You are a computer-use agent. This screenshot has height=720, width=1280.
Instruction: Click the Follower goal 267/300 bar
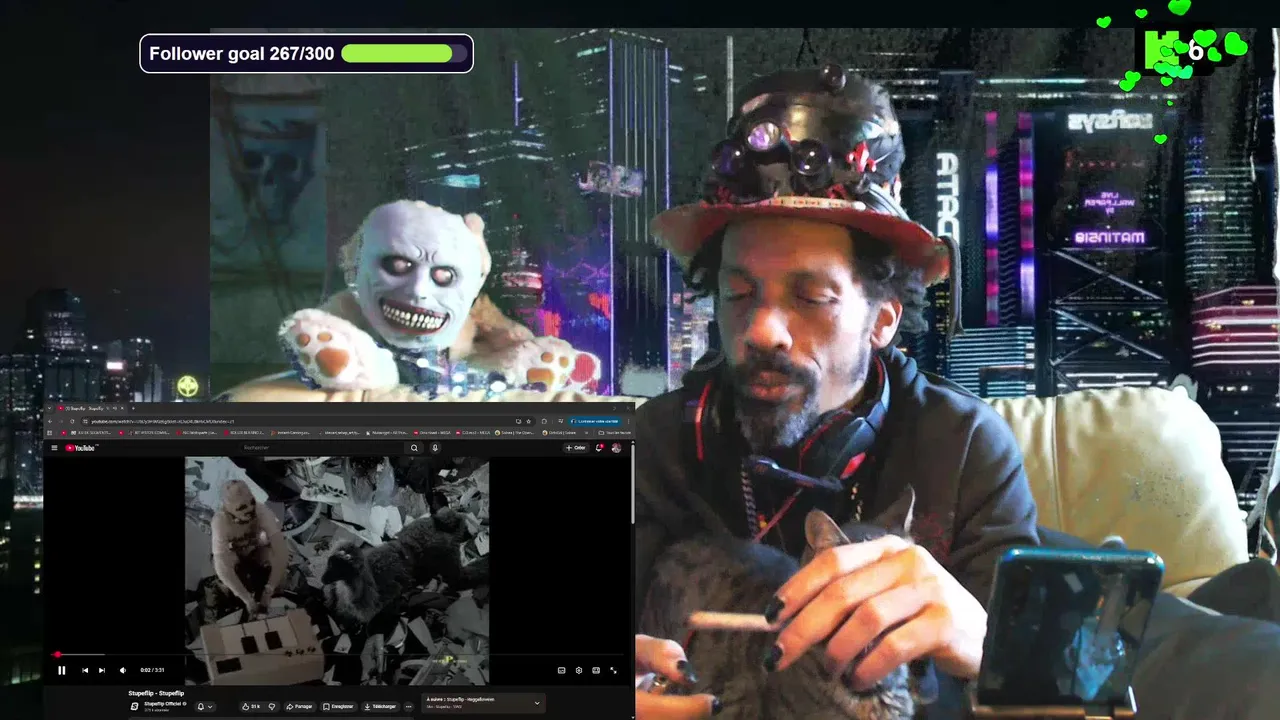pyautogui.click(x=306, y=54)
